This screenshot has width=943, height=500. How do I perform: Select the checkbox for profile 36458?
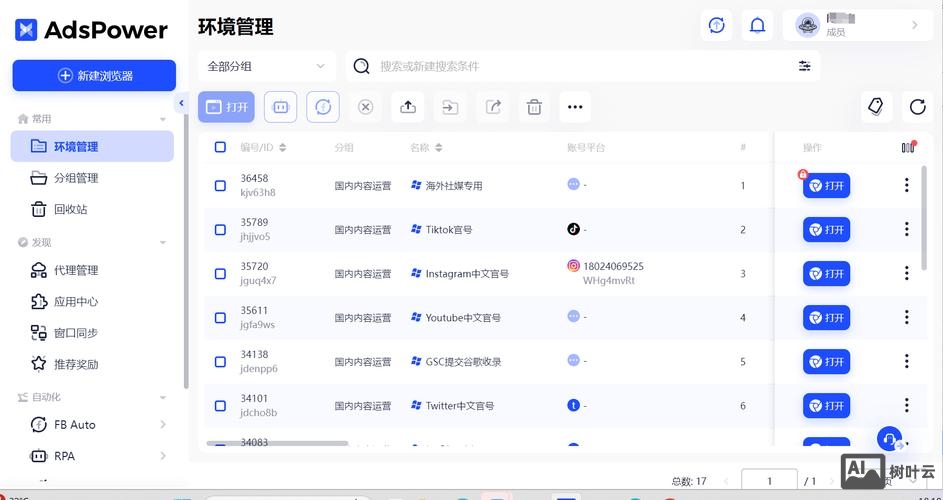pos(220,185)
